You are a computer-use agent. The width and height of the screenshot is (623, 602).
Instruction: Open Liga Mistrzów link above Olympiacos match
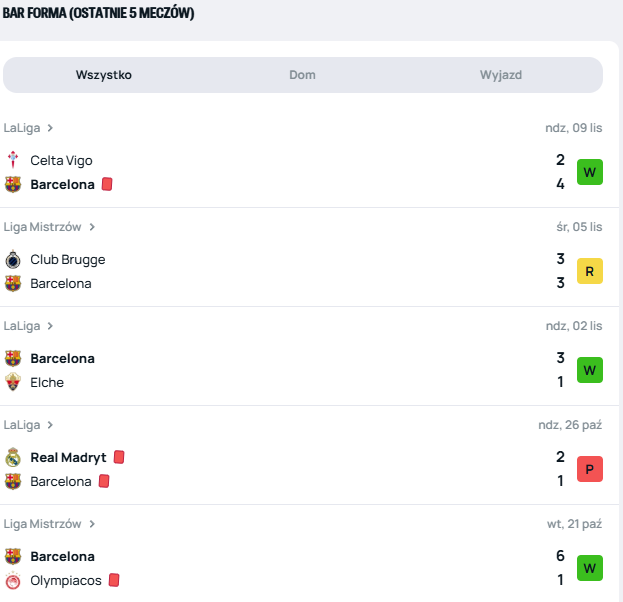pyautogui.click(x=42, y=524)
